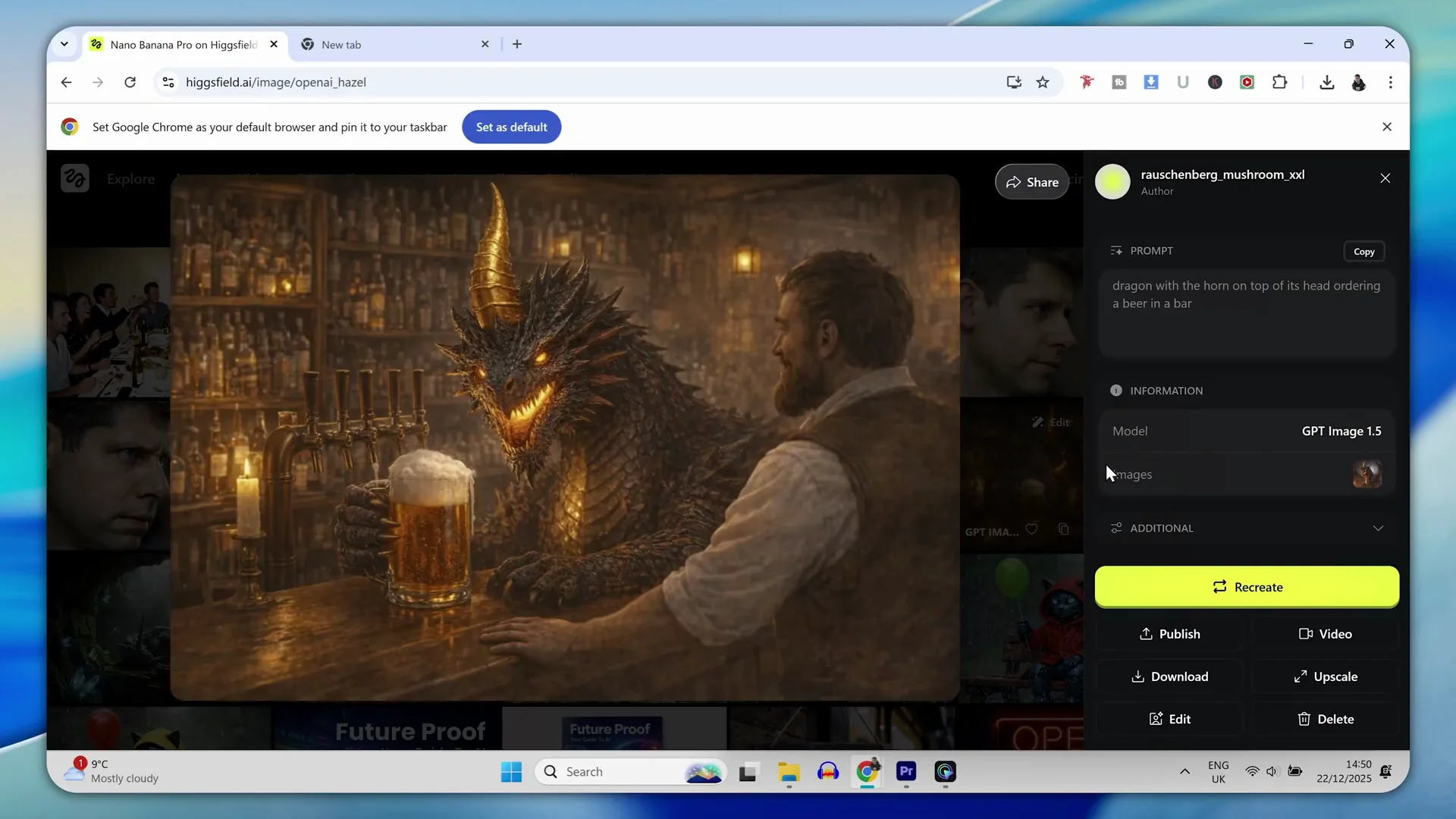
Task: Show hidden system tray icons
Action: tap(1185, 772)
